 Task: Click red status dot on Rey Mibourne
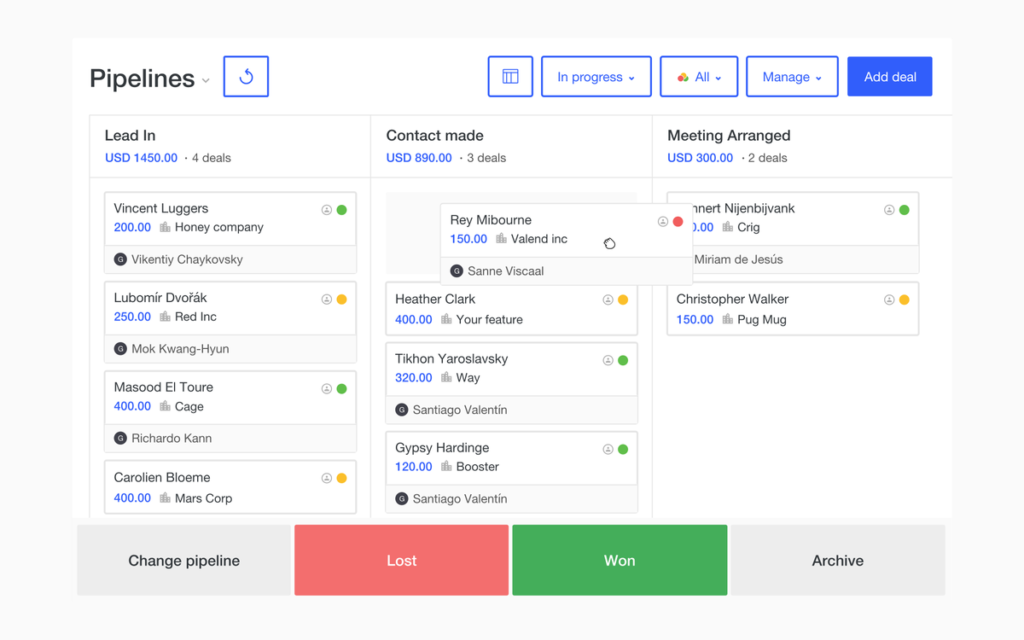(x=678, y=221)
